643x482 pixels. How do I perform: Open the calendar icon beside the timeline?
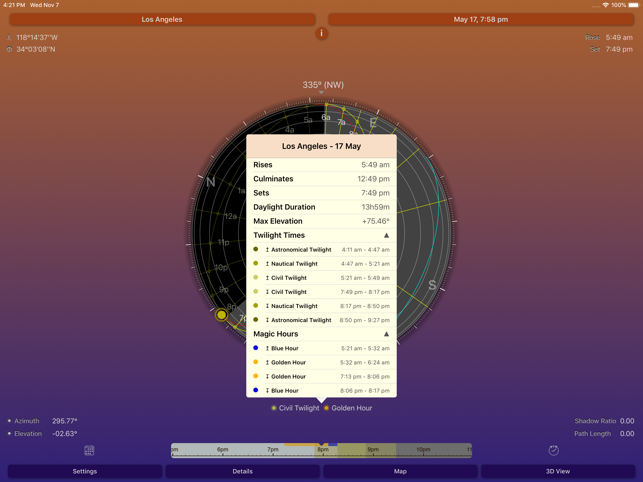click(x=89, y=451)
